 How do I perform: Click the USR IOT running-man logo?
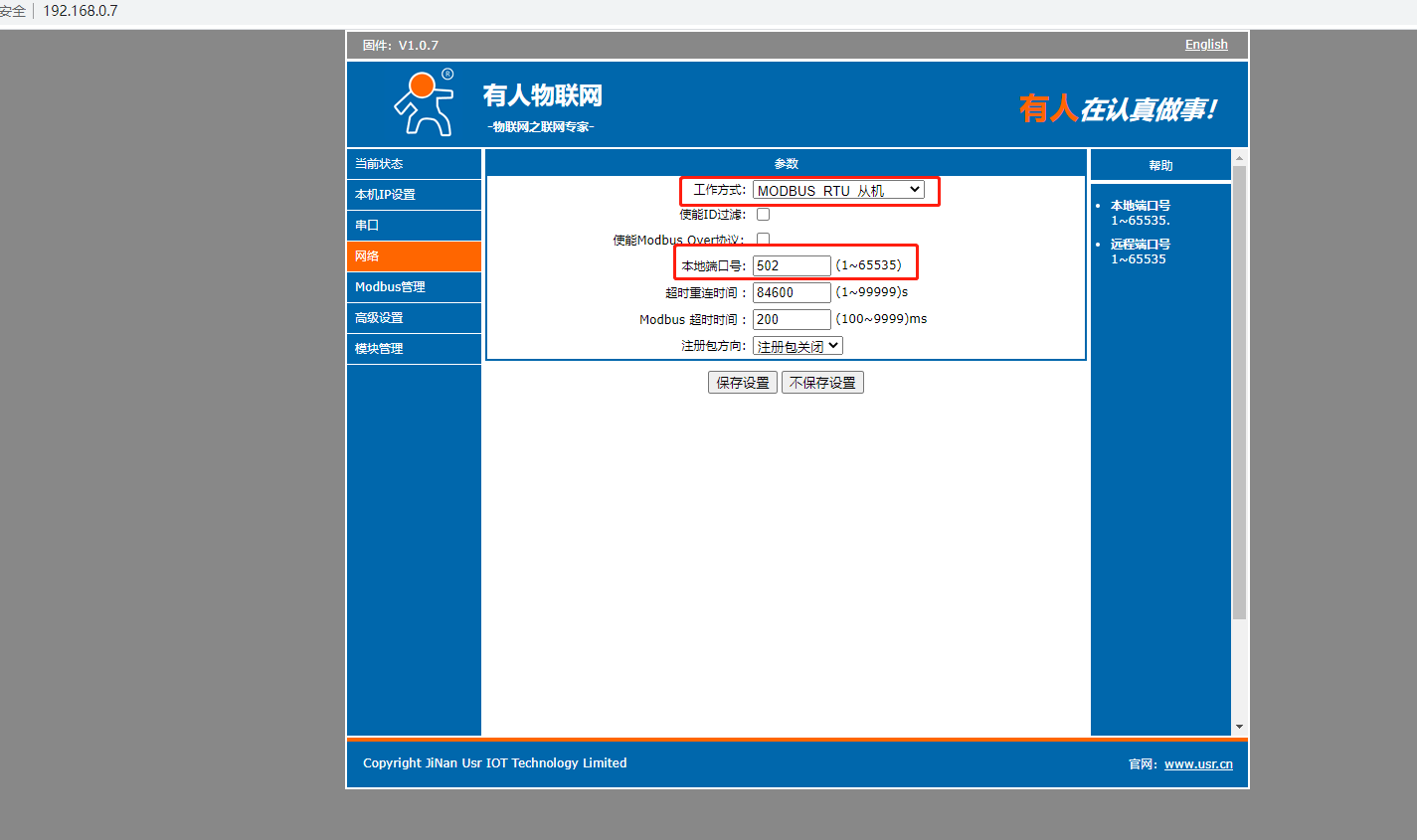coord(425,102)
